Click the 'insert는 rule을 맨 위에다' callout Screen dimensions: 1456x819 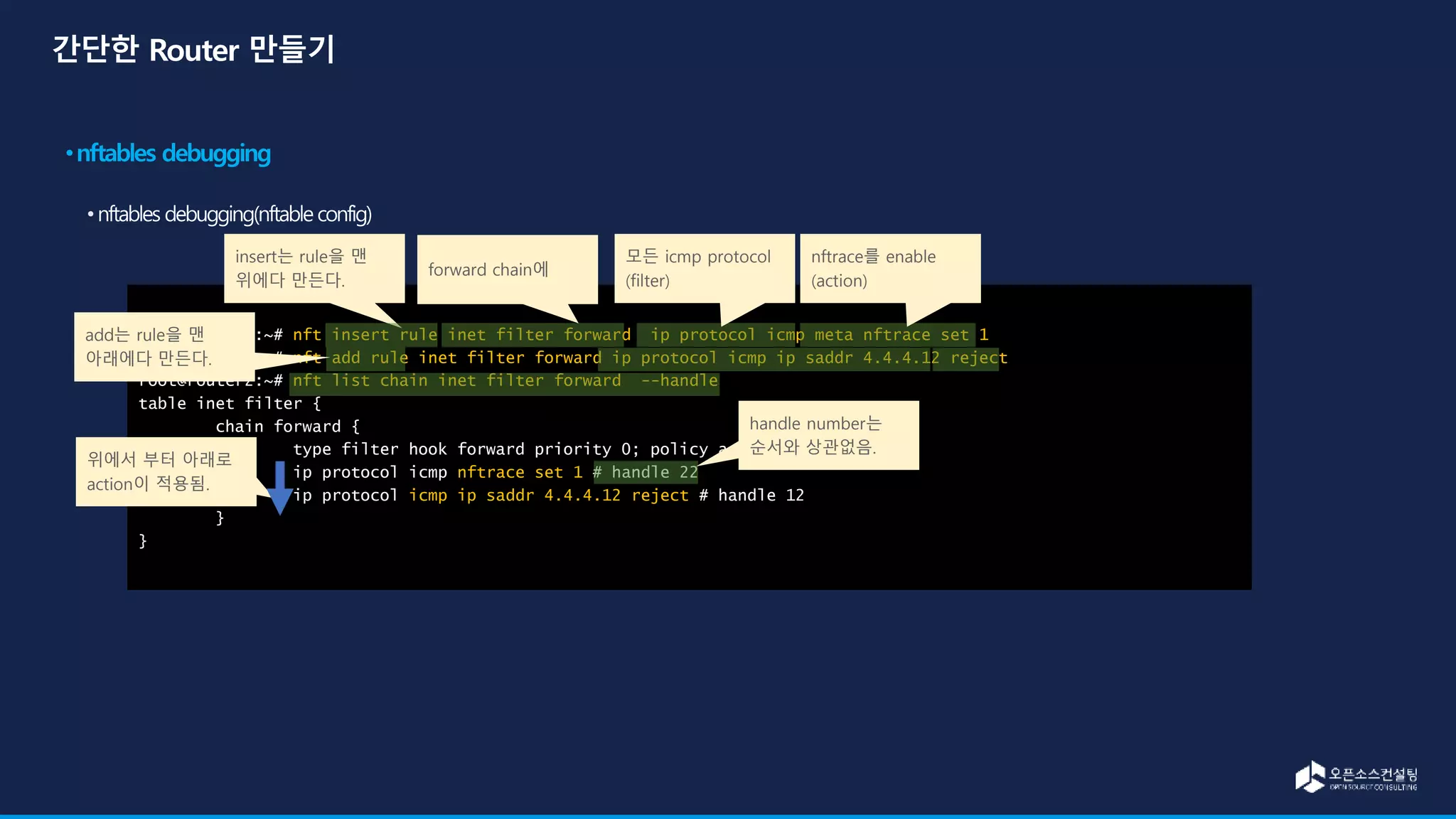[314, 268]
